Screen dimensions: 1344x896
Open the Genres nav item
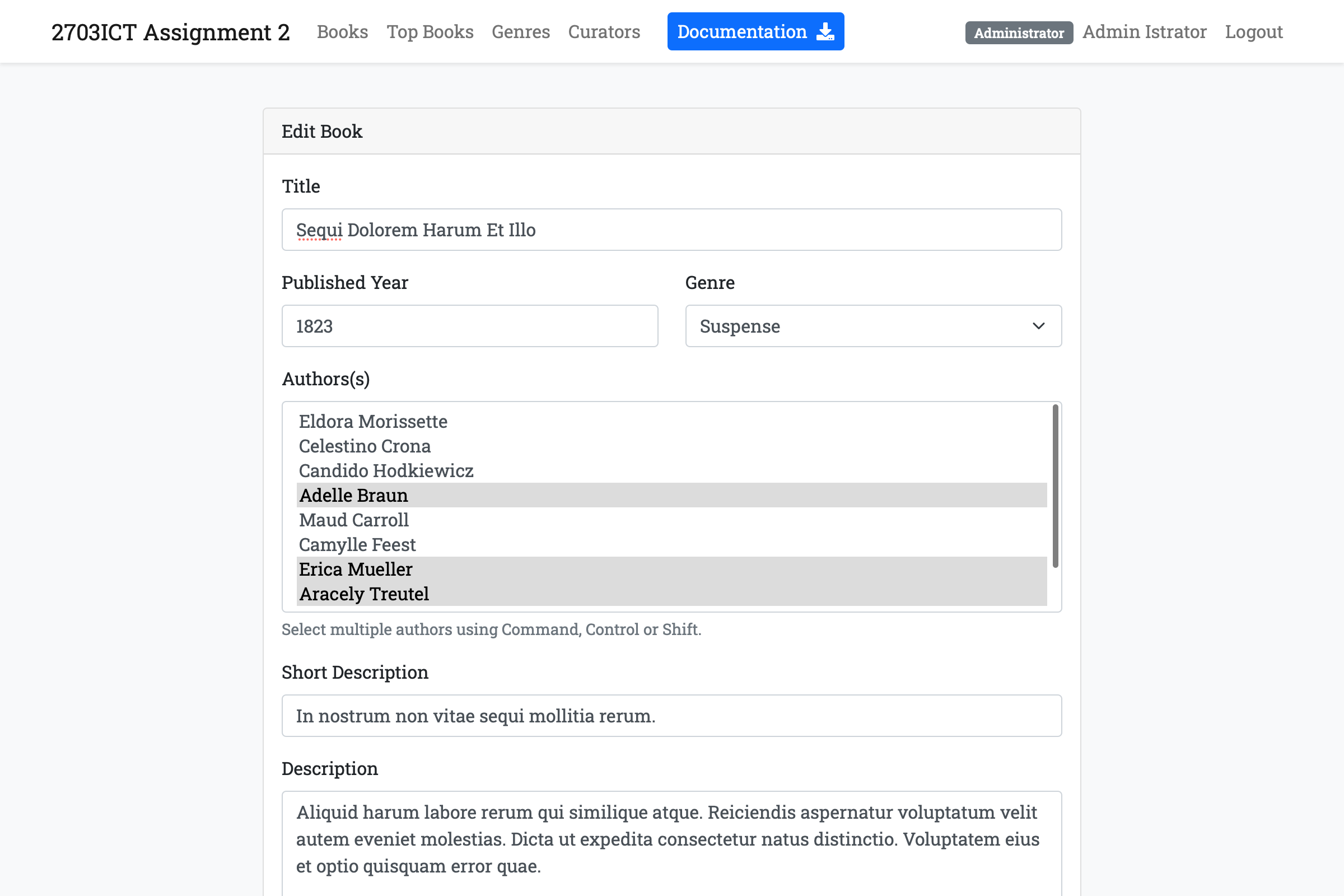[x=521, y=32]
